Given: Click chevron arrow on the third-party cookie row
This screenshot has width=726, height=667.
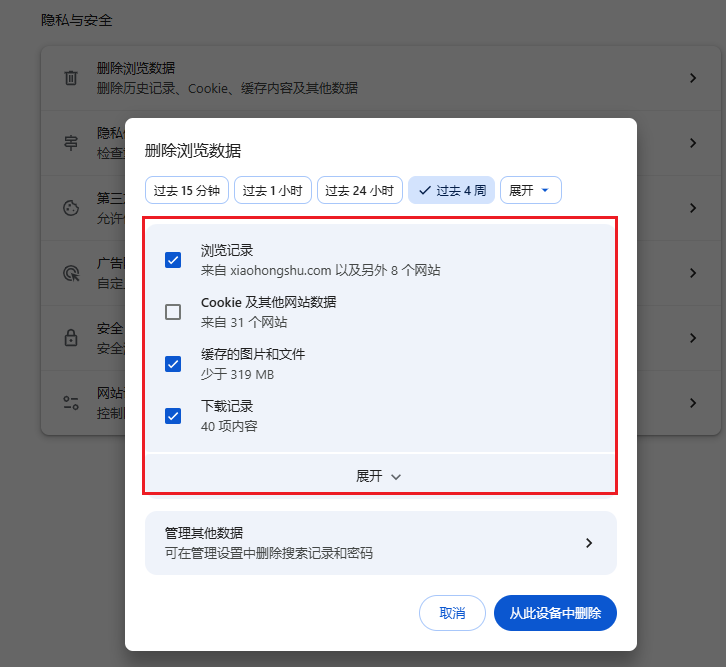Looking at the screenshot, I should click(693, 208).
